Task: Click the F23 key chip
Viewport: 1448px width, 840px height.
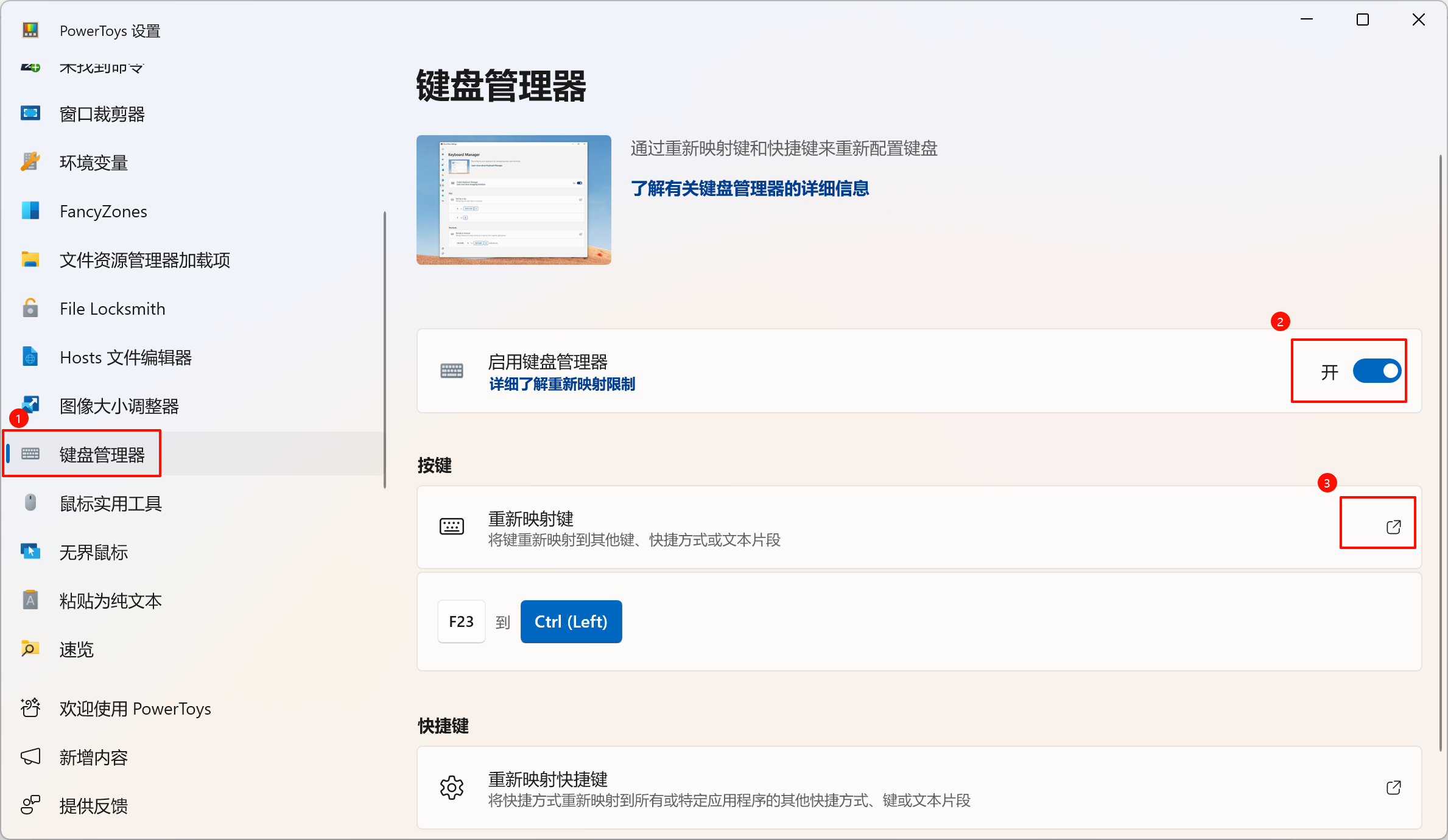Action: pyautogui.click(x=462, y=621)
